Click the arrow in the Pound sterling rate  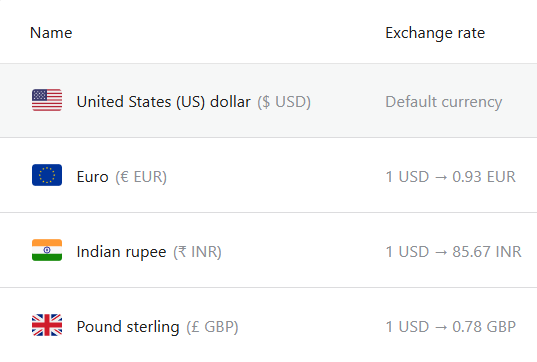441,327
